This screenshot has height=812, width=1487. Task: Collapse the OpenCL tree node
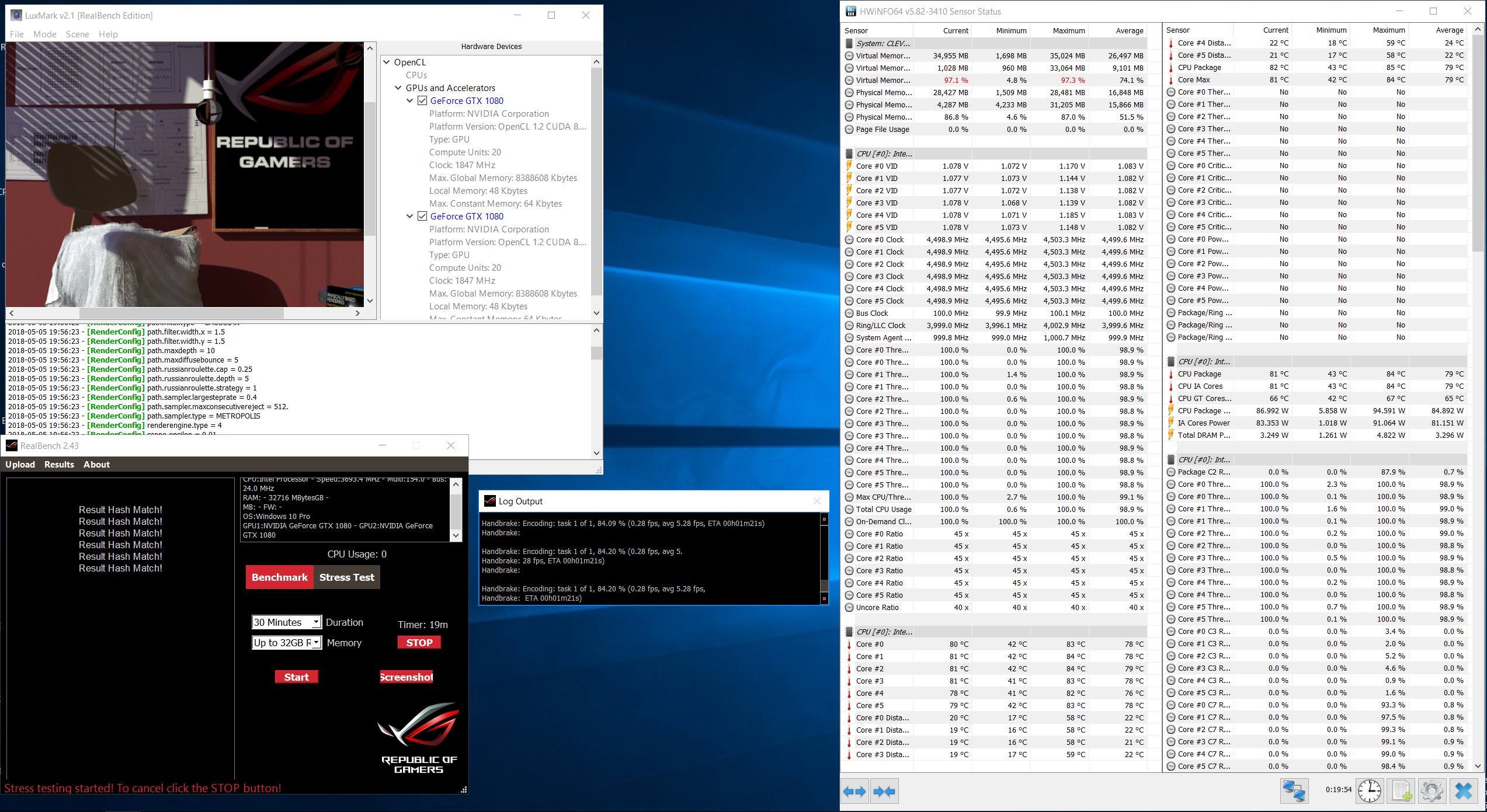pos(387,62)
